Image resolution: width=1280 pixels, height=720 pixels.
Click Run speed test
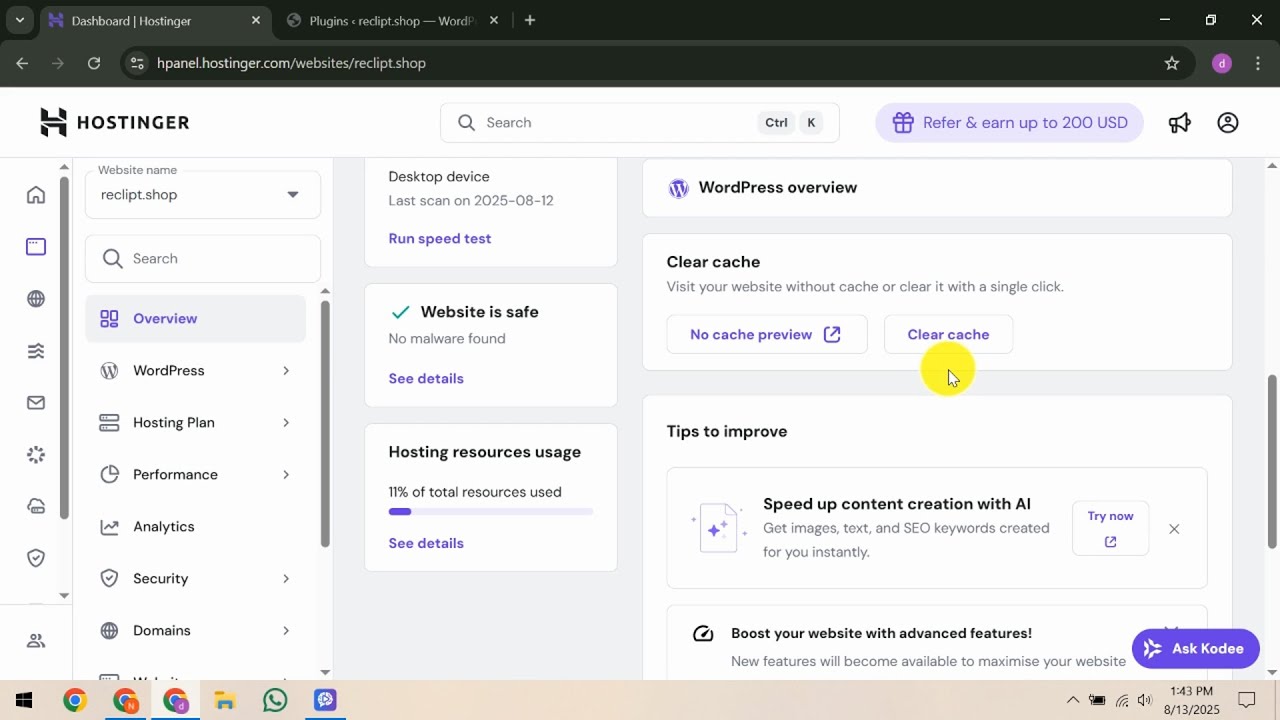440,239
